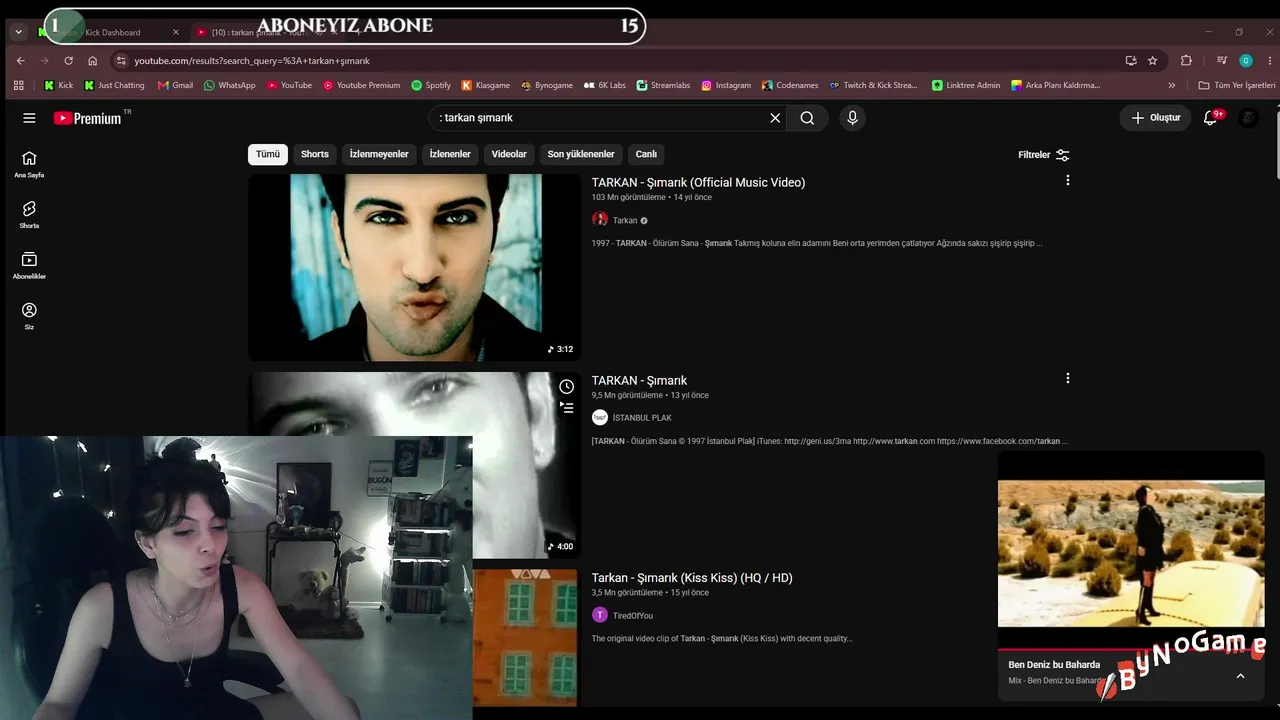Viewport: 1280px width, 720px height.
Task: Open the TiredOfYou channel avatar
Action: point(600,615)
